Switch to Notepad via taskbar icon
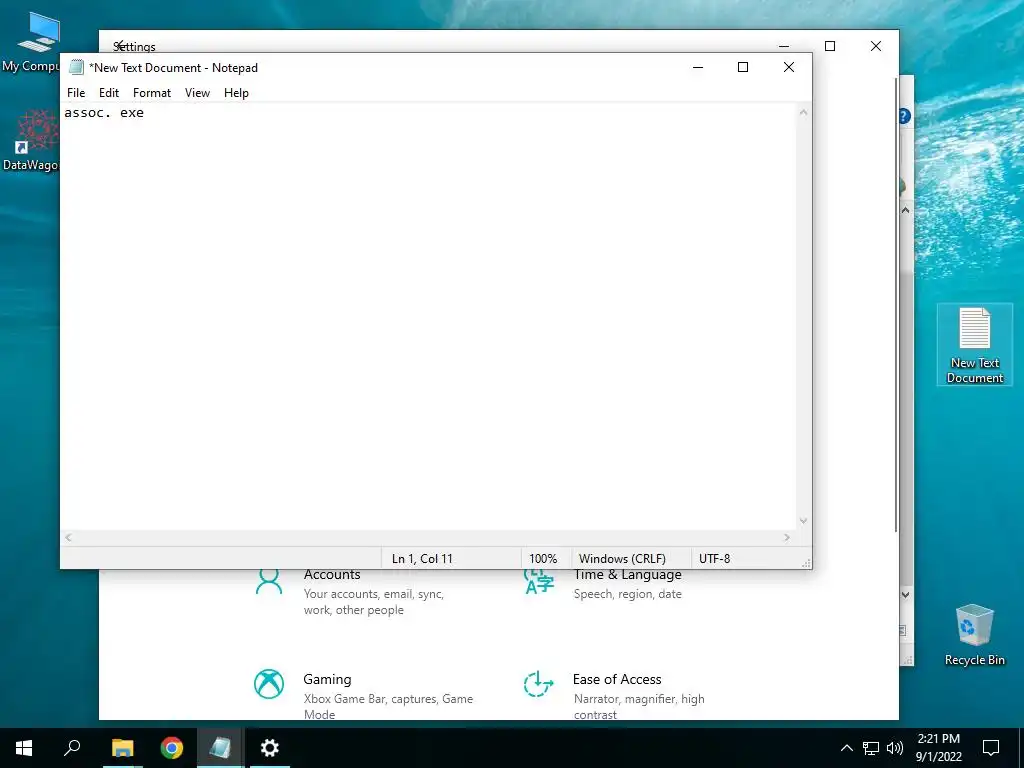Viewport: 1024px width, 768px height. [220, 748]
